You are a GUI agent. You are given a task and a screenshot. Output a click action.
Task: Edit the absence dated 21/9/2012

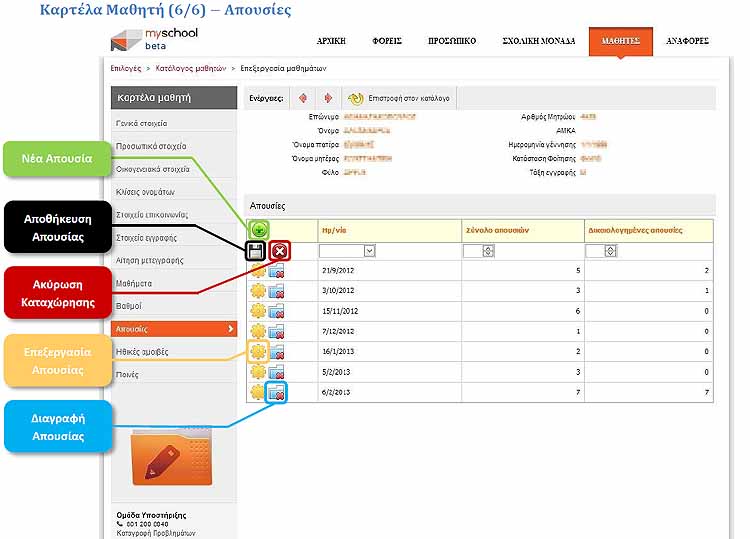[x=258, y=271]
